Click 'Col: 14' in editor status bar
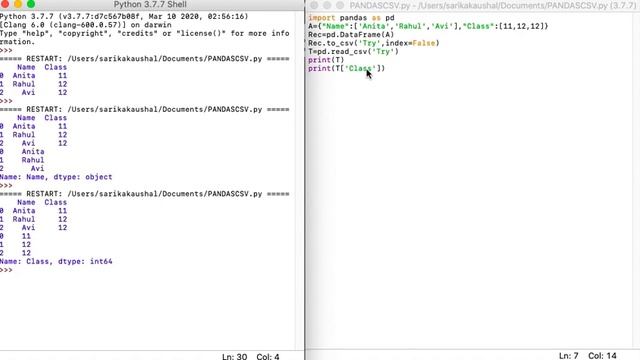The width and height of the screenshot is (640, 360). [602, 356]
